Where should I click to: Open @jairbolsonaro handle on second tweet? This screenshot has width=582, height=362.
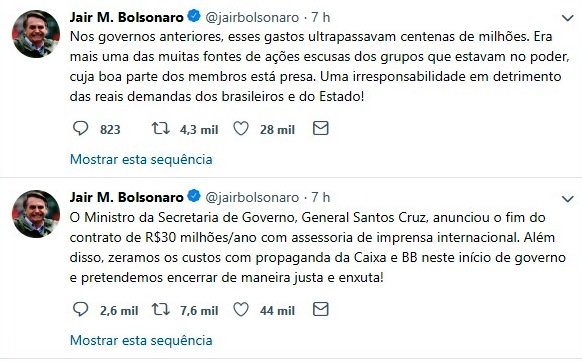point(252,198)
